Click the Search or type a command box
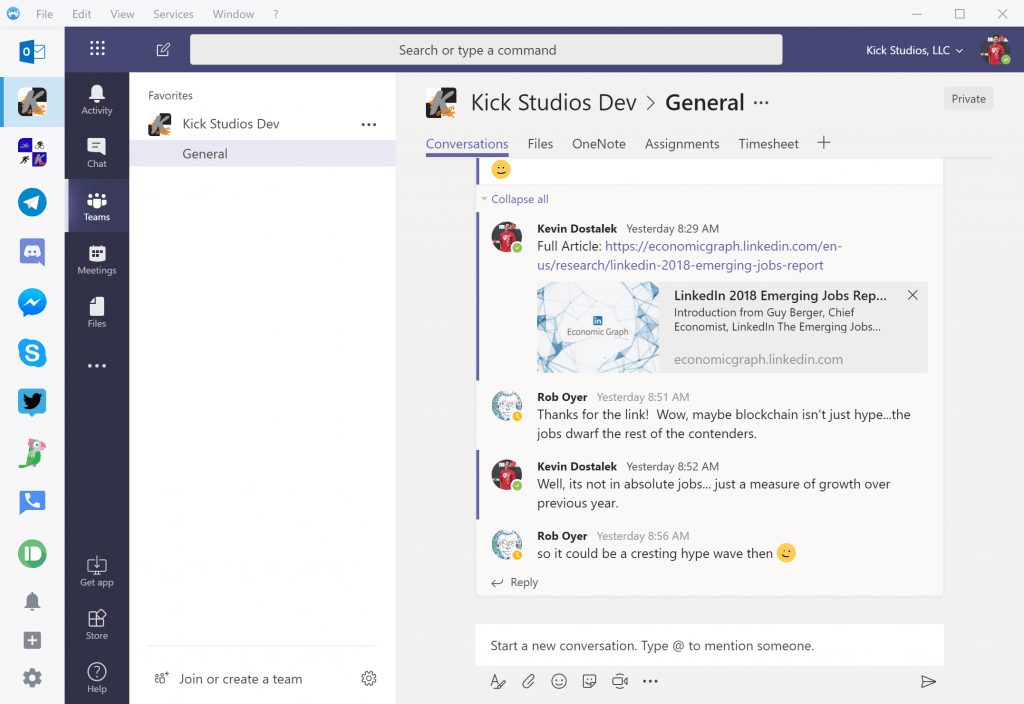This screenshot has height=704, width=1024. tap(486, 50)
